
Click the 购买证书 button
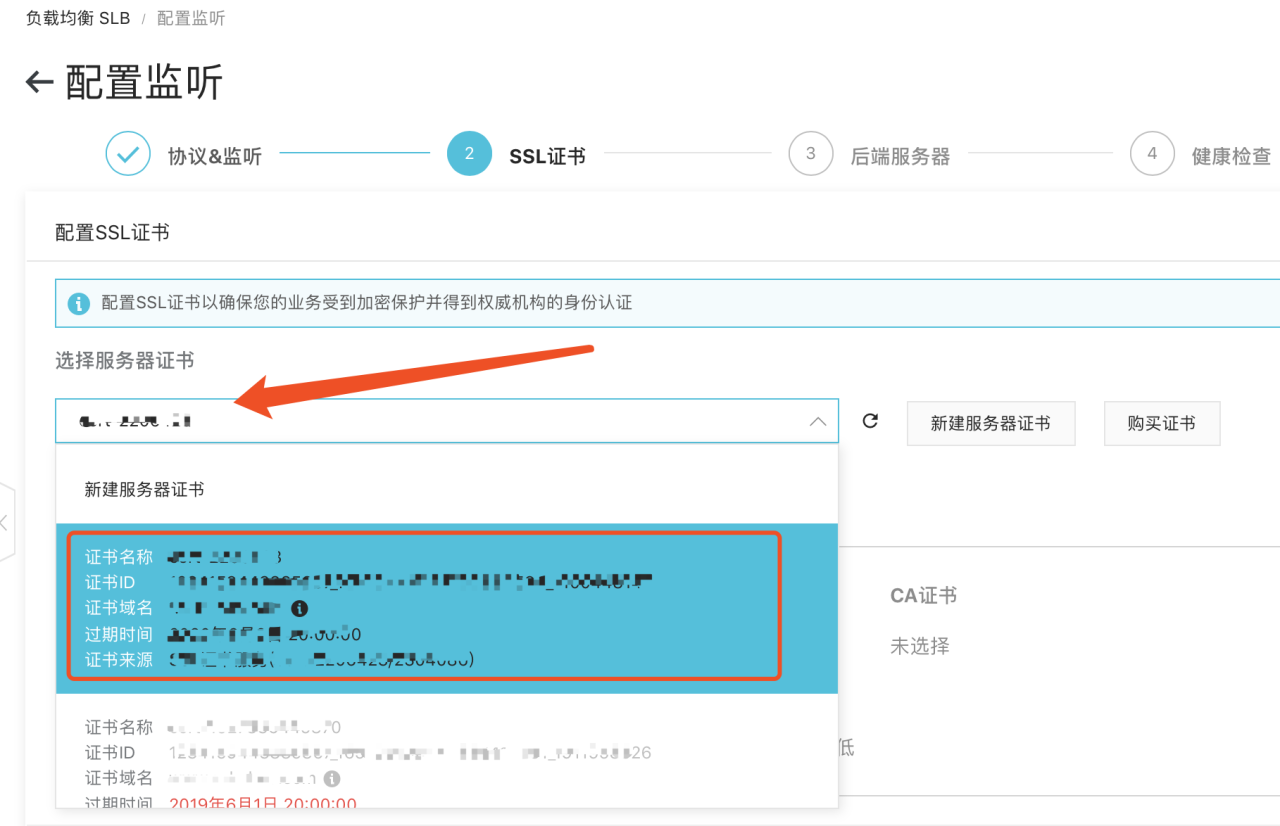coord(1161,424)
